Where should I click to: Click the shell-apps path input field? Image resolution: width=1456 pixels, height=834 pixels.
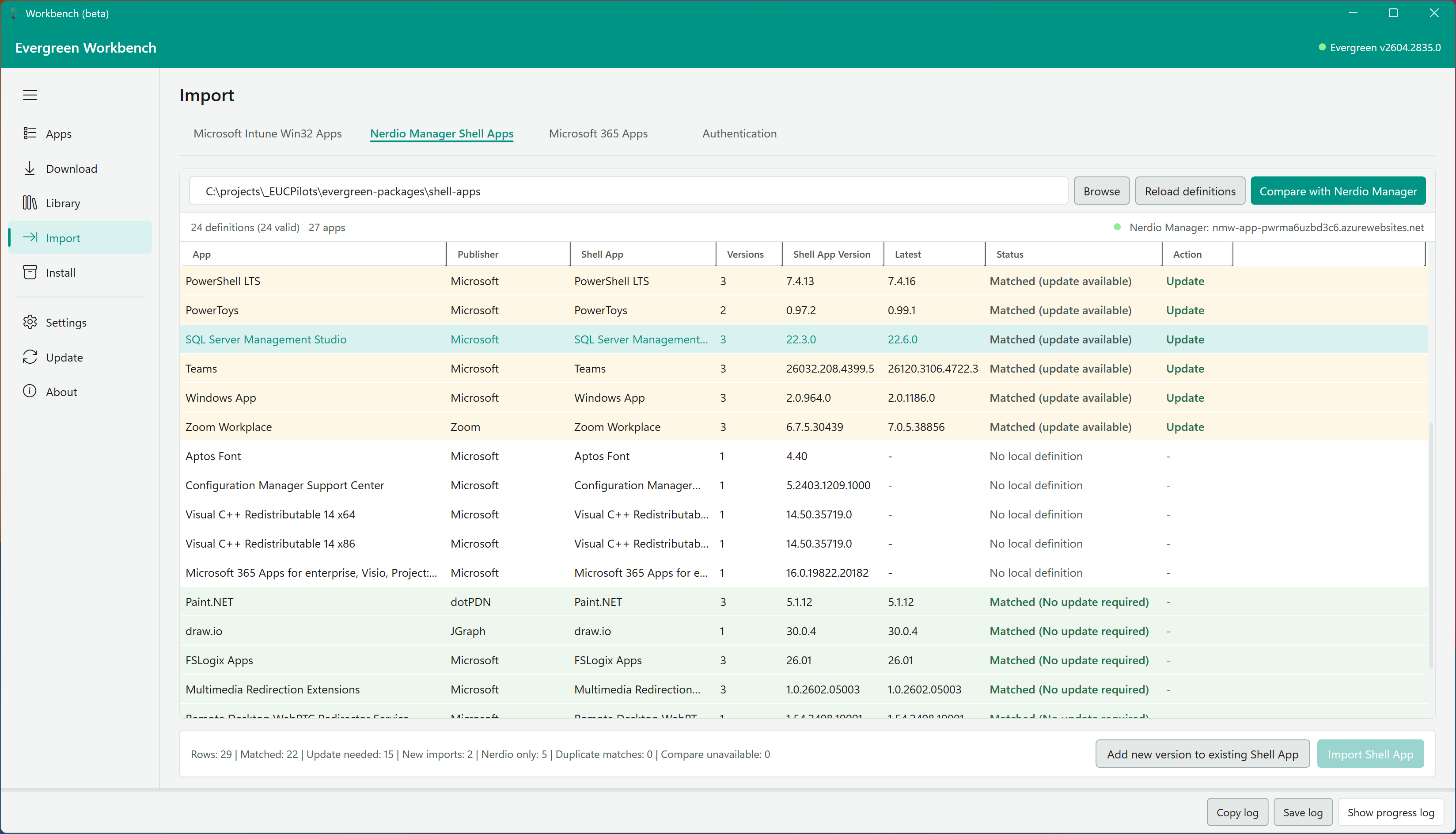tap(628, 191)
